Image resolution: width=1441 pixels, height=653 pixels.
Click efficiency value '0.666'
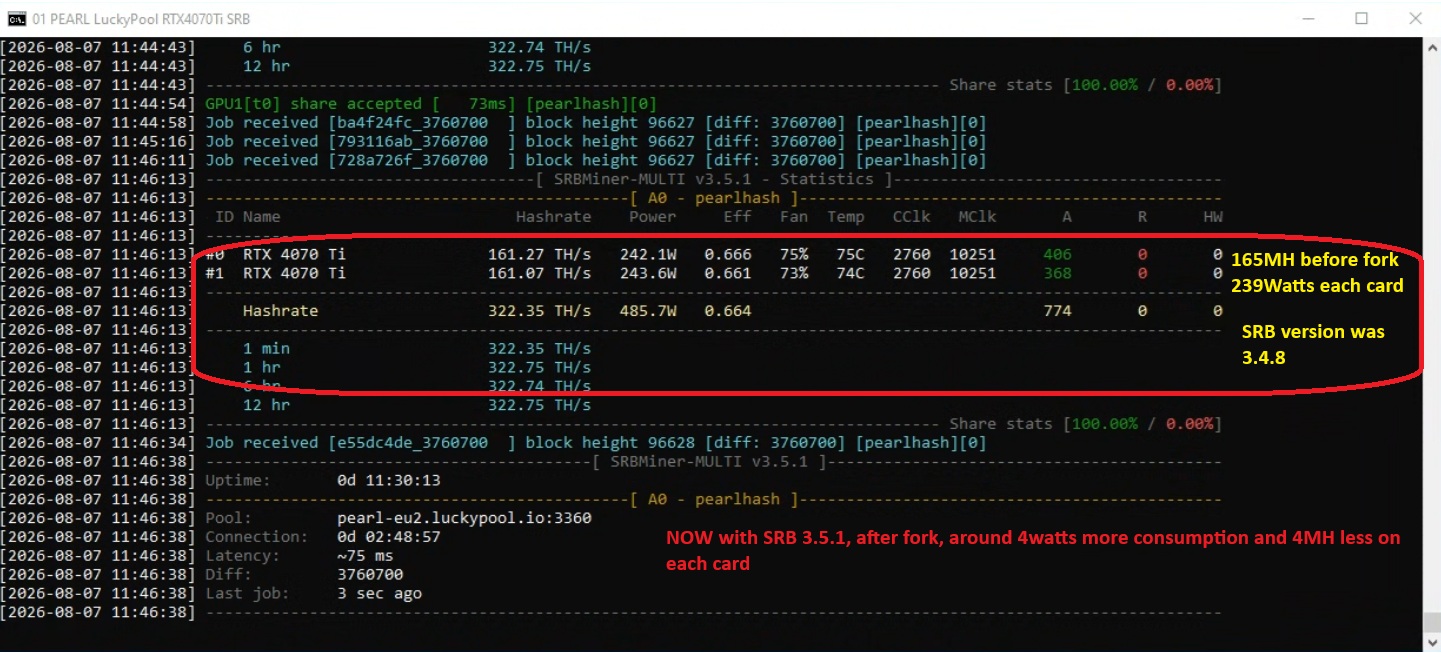[727, 255]
